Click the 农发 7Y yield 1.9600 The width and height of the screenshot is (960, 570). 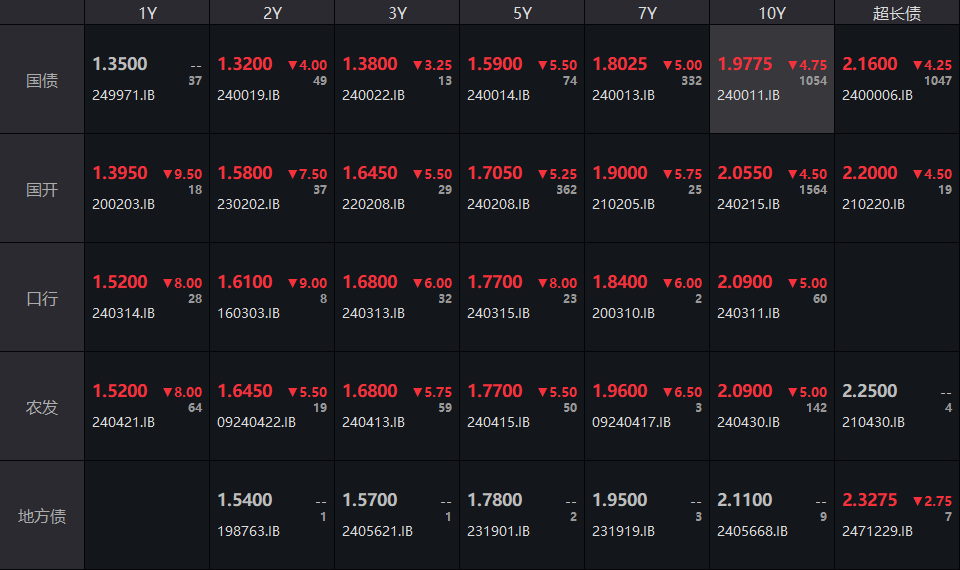620,391
